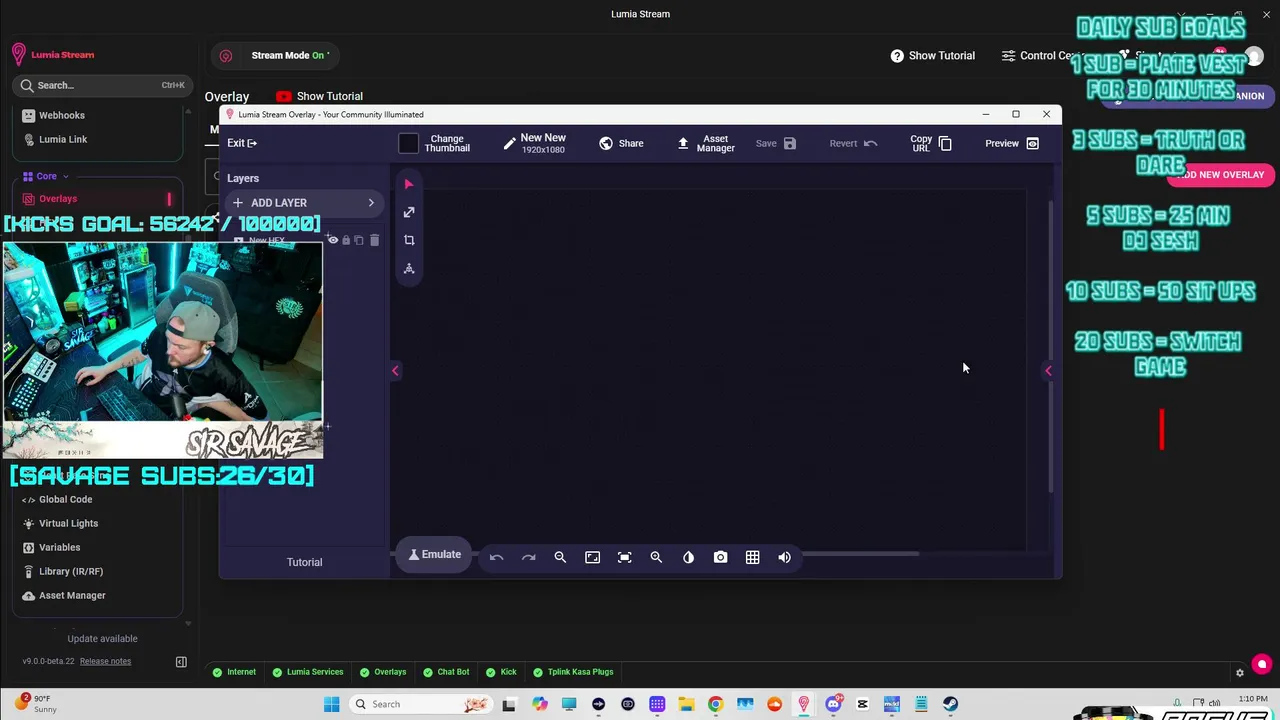Open settings gear in status bar

coord(1240,672)
